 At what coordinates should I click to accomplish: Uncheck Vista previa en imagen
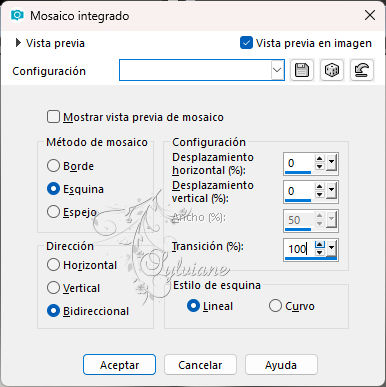click(x=246, y=43)
